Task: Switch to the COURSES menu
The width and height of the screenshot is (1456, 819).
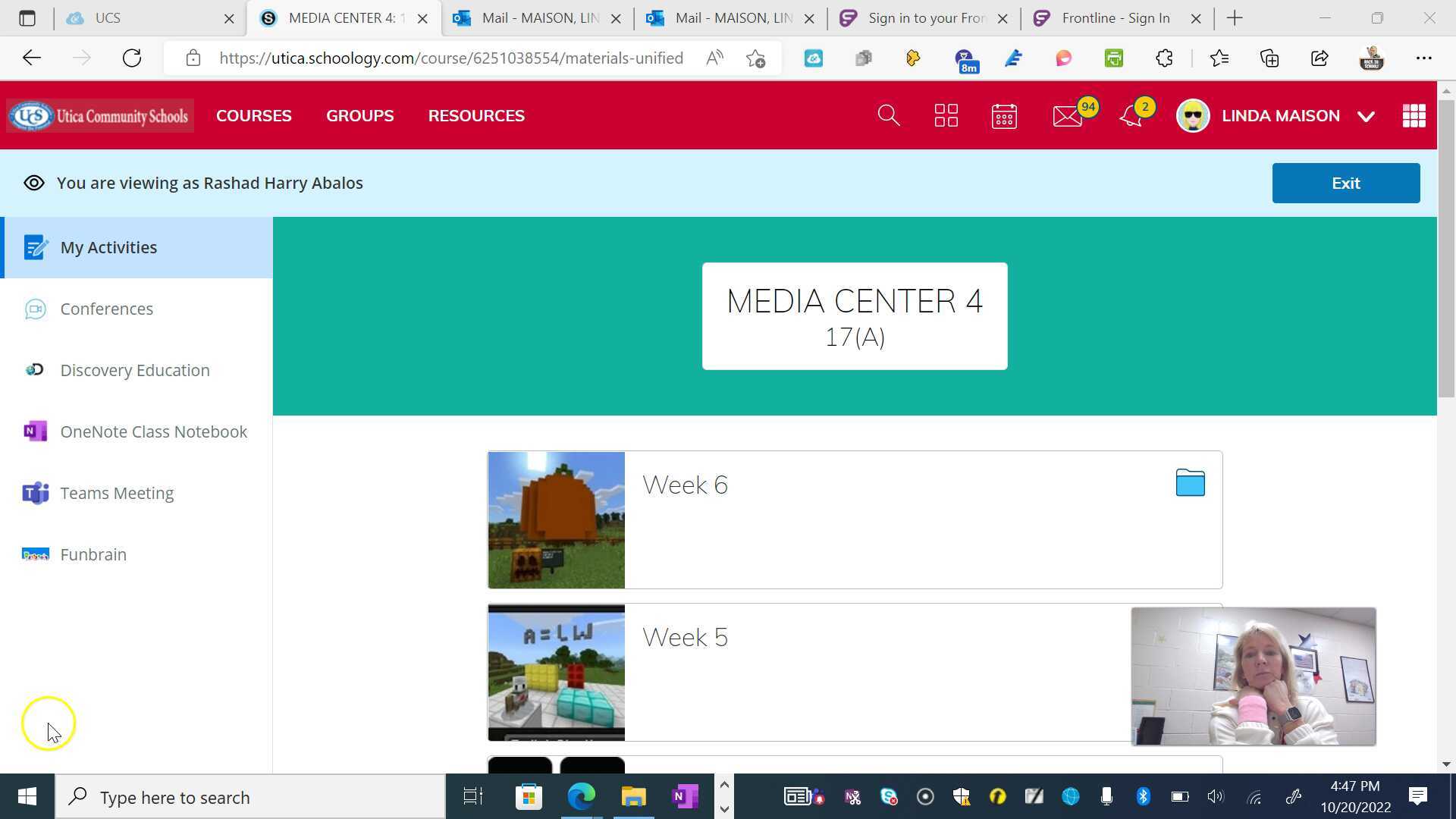Action: coord(254,115)
